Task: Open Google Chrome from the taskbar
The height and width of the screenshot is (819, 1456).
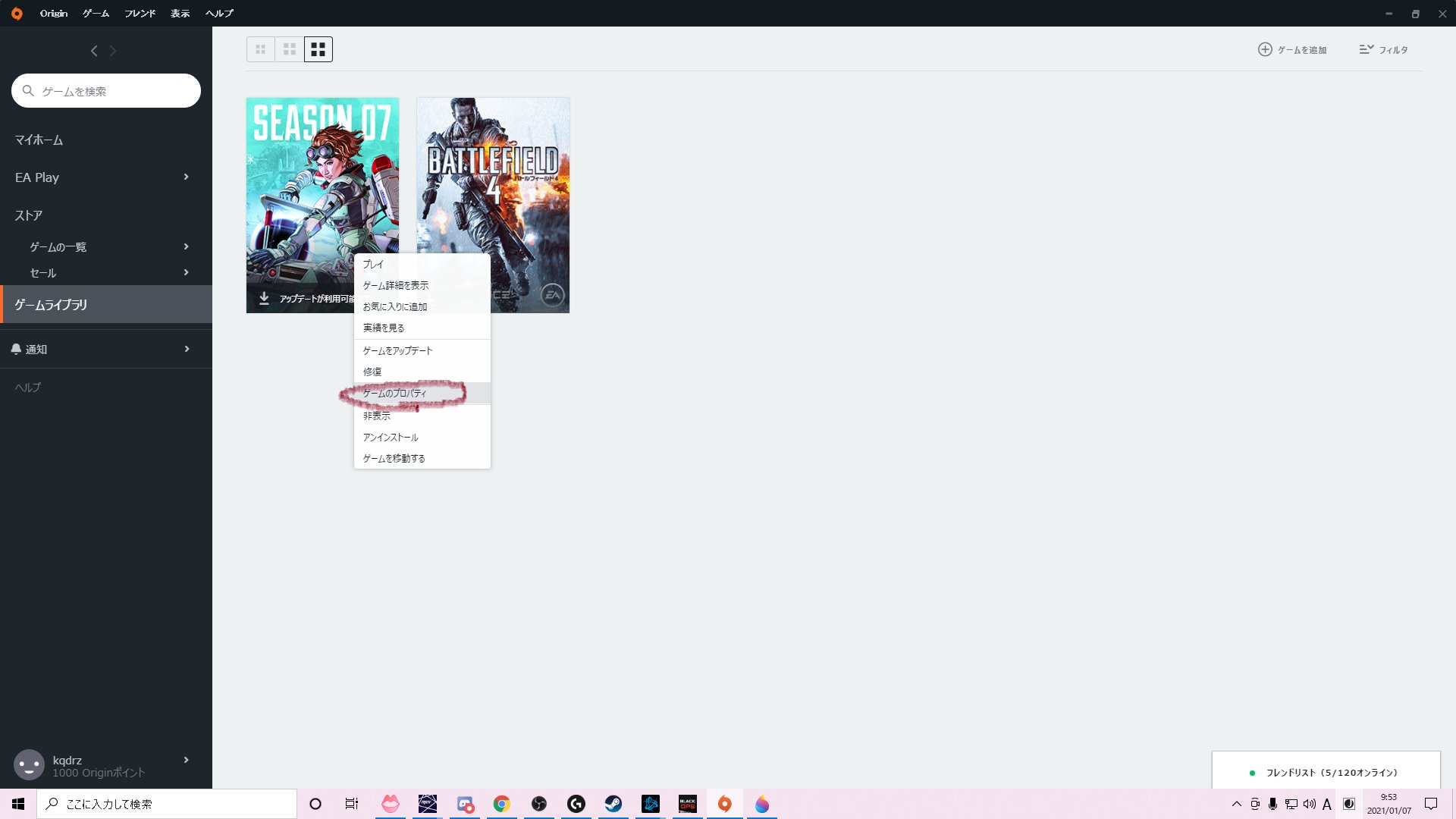Action: pyautogui.click(x=501, y=804)
